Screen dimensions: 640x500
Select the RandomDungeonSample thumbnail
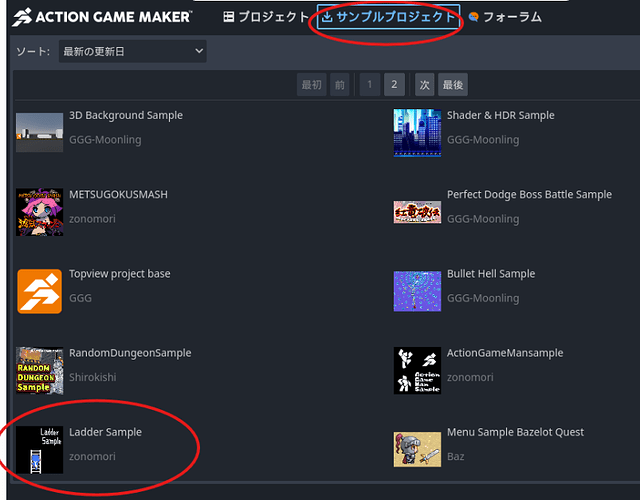[x=40, y=371]
